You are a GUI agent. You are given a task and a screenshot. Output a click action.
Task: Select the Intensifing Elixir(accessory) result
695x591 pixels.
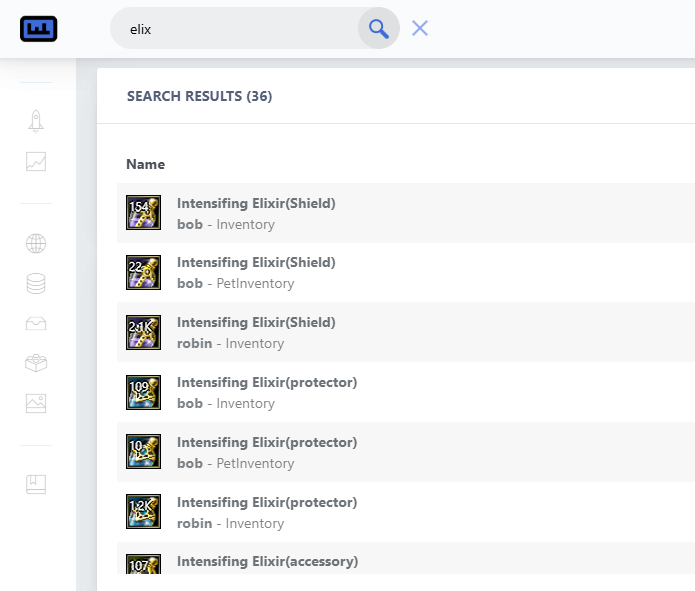(267, 562)
